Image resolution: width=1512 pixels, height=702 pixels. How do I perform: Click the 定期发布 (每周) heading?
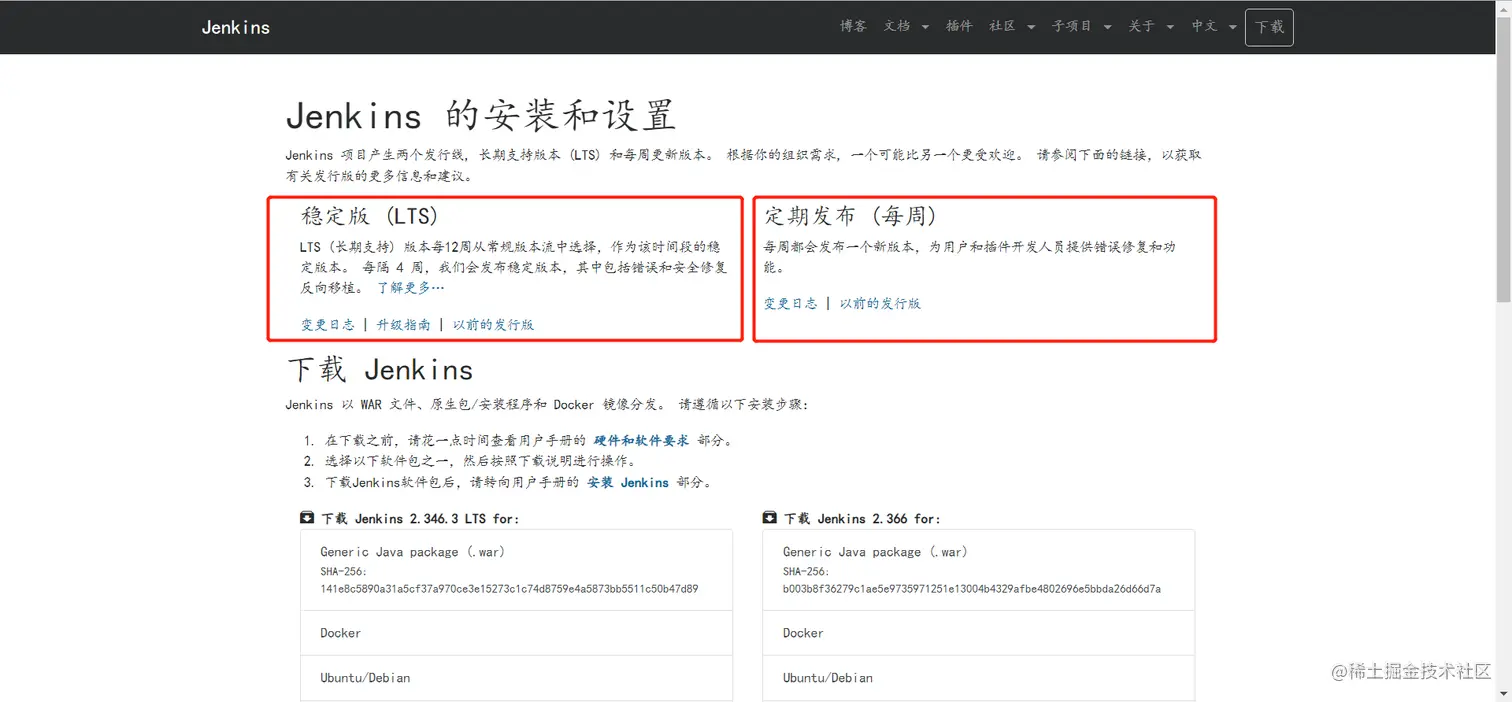click(851, 216)
